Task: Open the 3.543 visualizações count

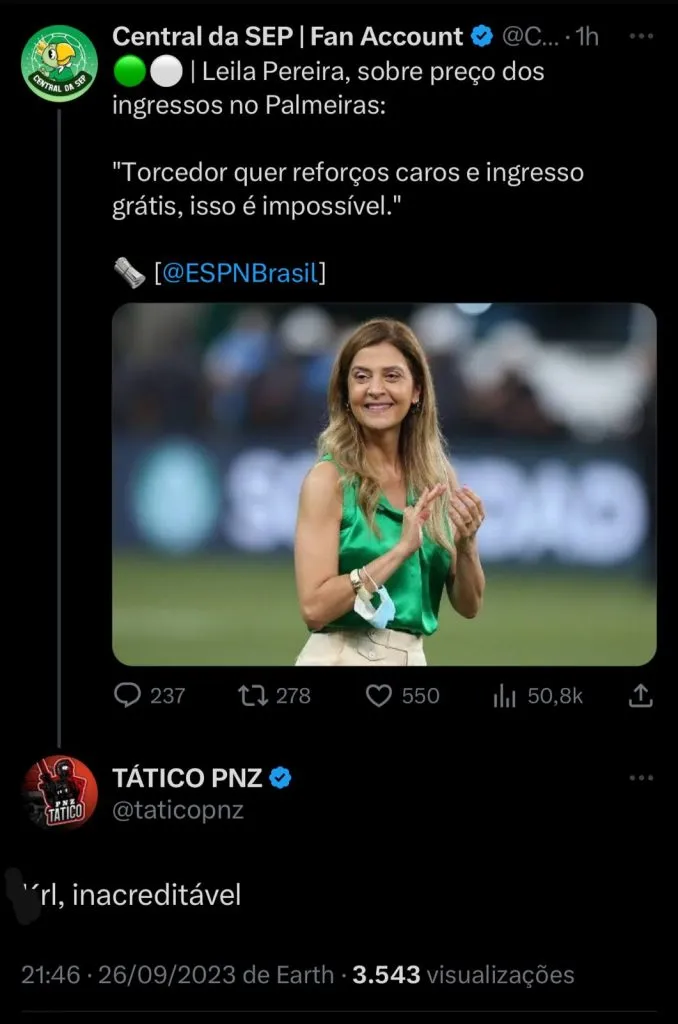Action: [463, 975]
